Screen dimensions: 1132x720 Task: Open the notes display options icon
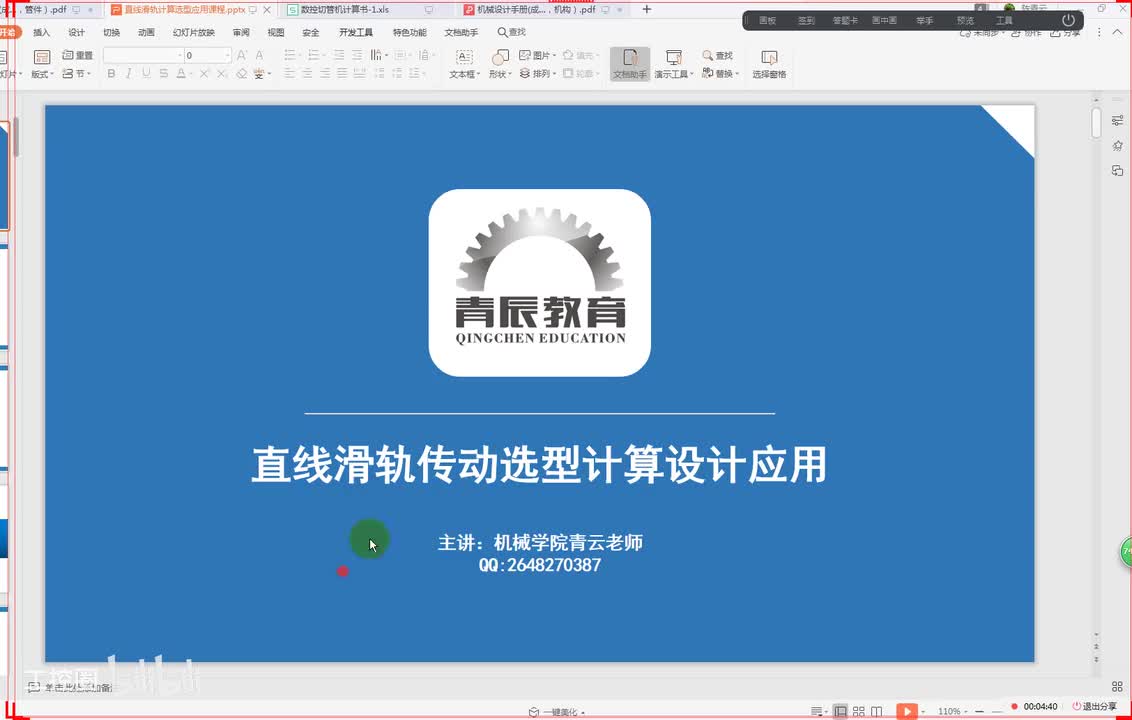[x=817, y=712]
